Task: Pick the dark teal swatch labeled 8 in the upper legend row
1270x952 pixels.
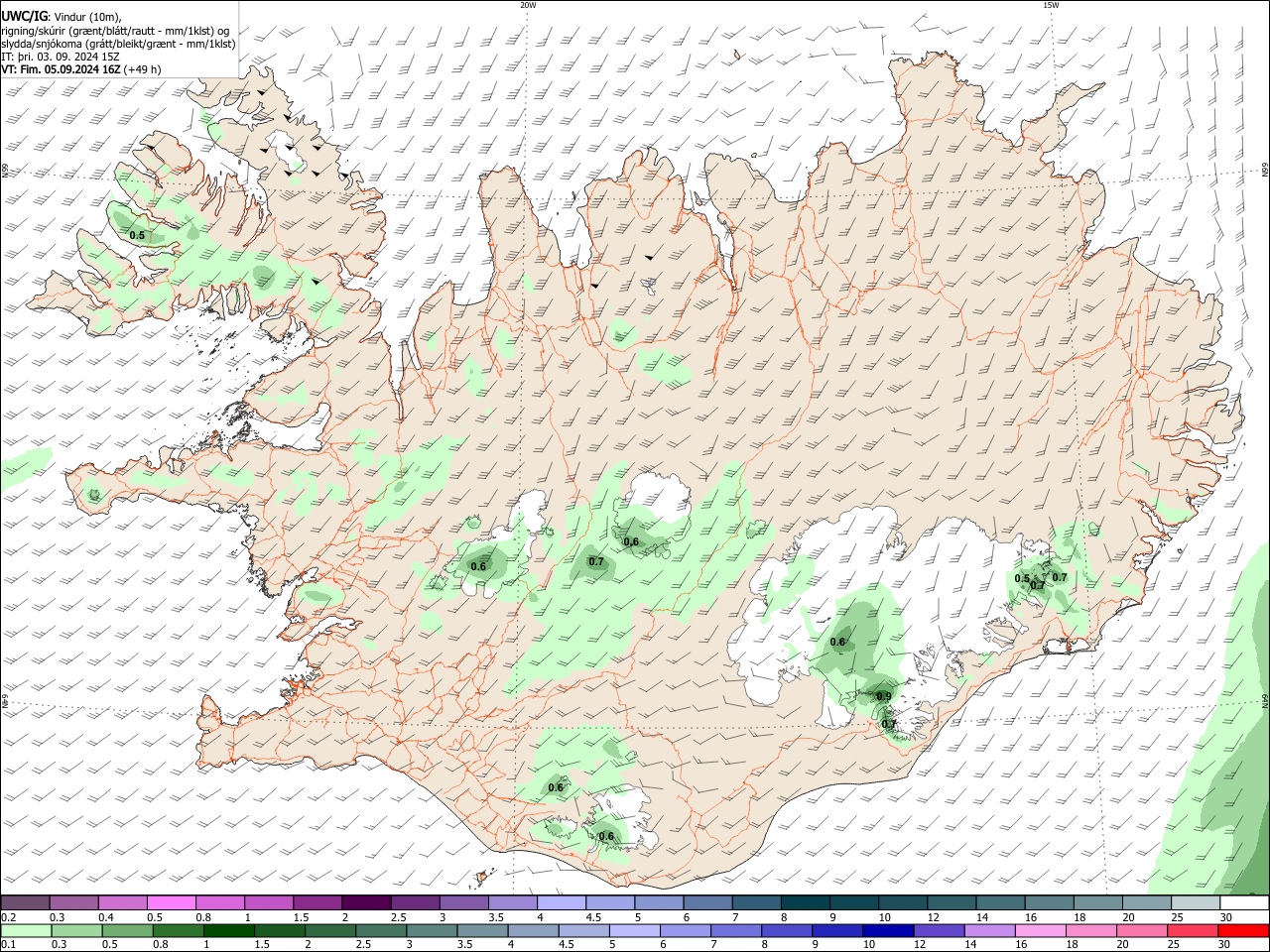Action: pyautogui.click(x=805, y=902)
